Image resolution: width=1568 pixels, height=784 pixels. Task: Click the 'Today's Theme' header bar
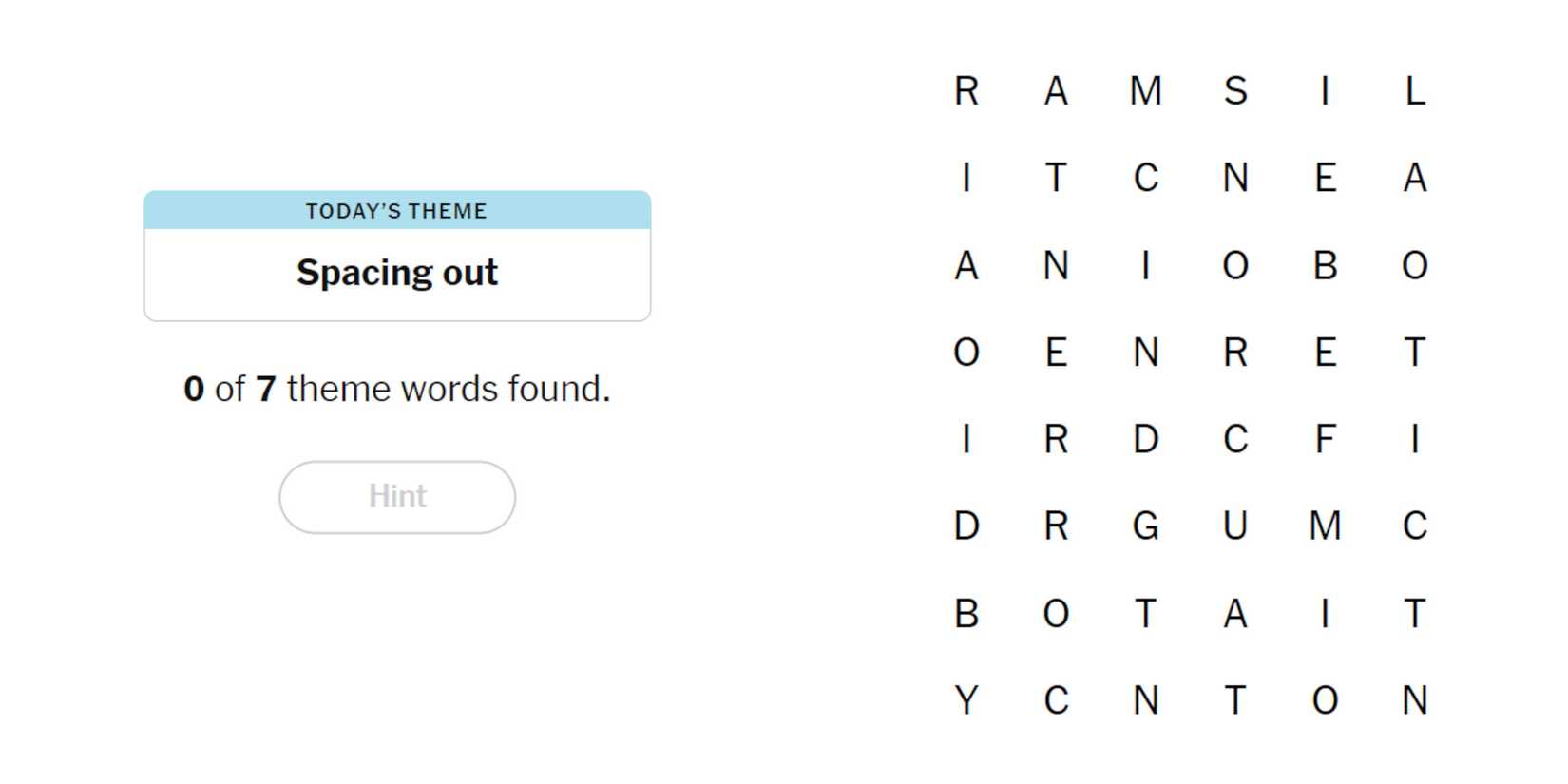(x=397, y=211)
